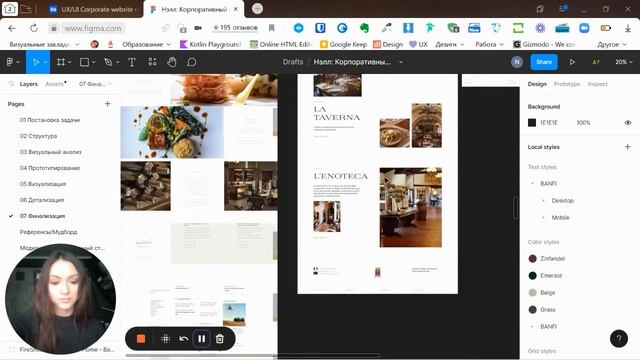Open the Move tool options dropdown arrow
The height and width of the screenshot is (360, 640).
tap(45, 62)
